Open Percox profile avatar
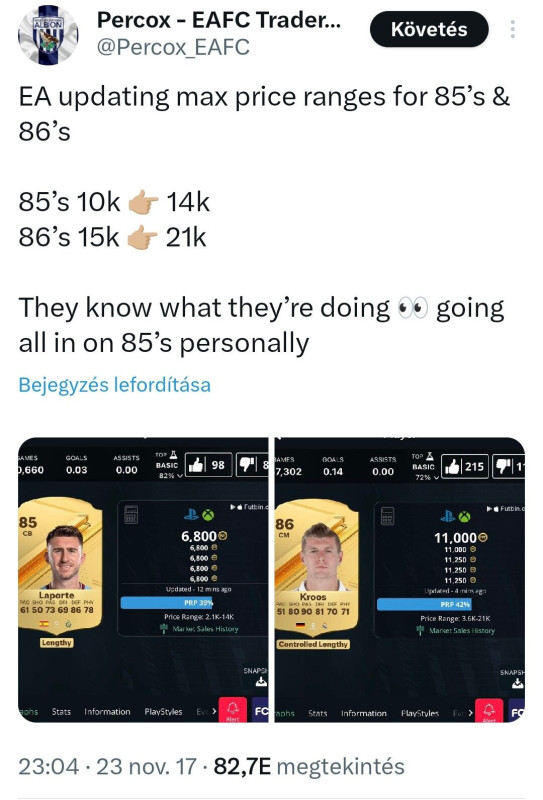The width and height of the screenshot is (543, 800). (48, 35)
